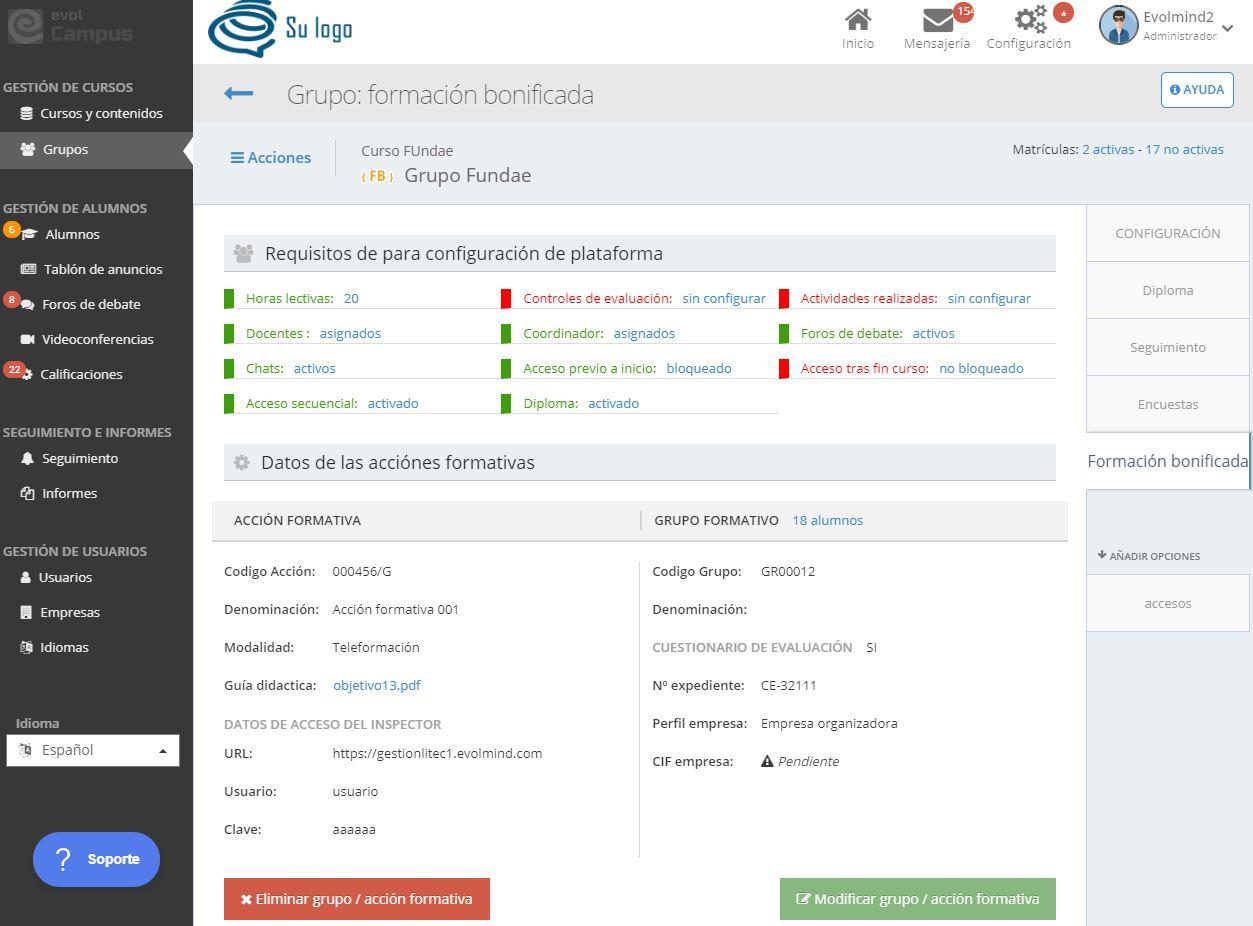Click the gear icon beside Datos heading
This screenshot has height=926, width=1253.
[241, 462]
